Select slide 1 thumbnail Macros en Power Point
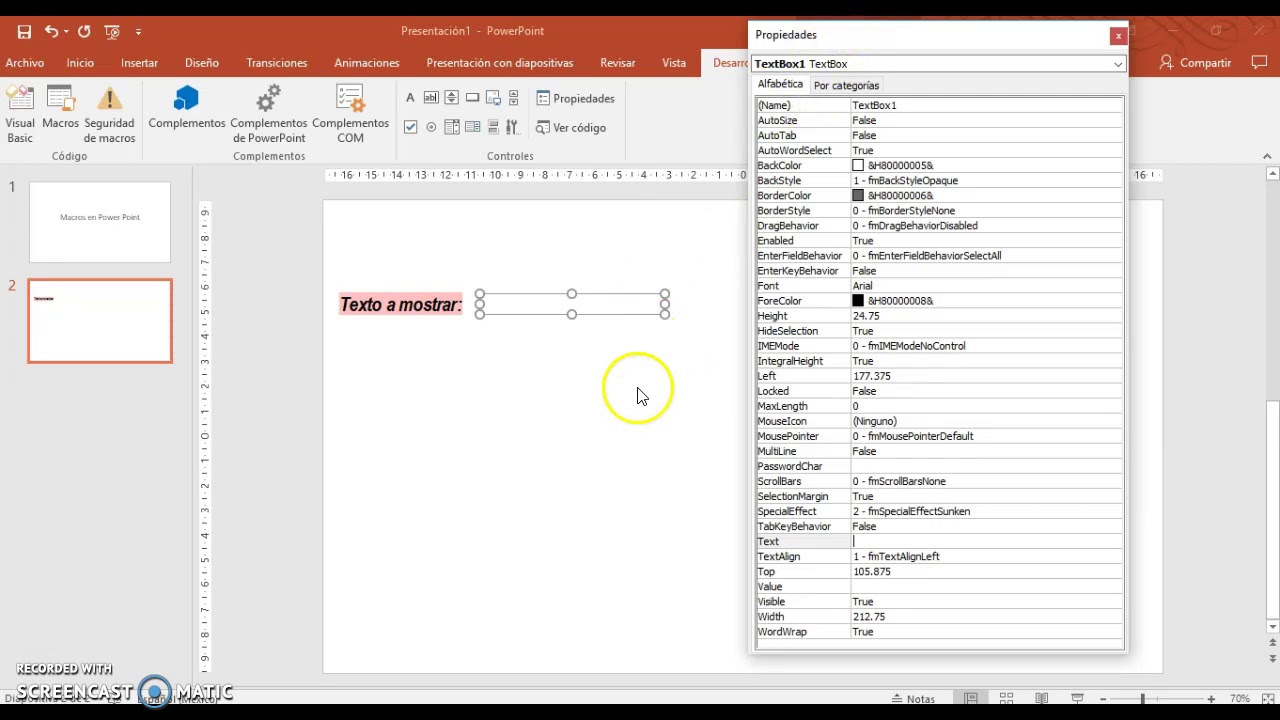 point(100,222)
